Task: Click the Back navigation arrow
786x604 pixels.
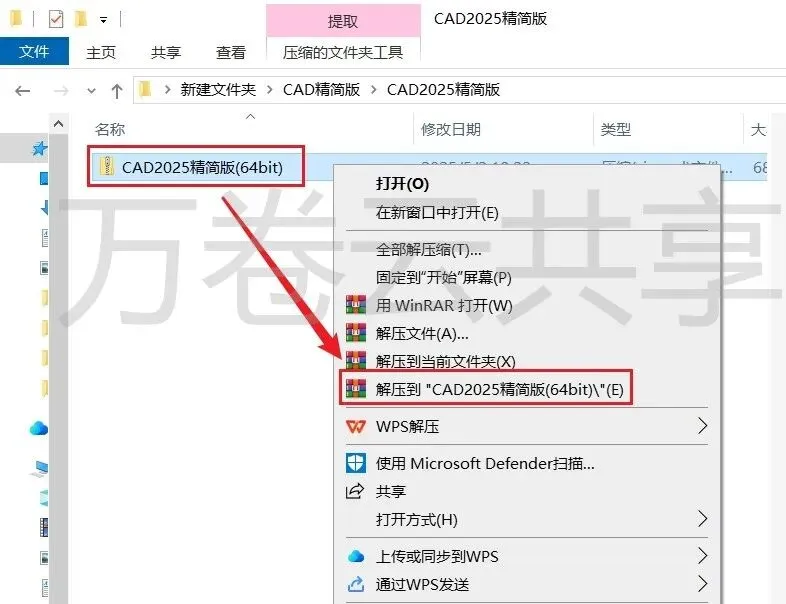Action: (x=23, y=91)
